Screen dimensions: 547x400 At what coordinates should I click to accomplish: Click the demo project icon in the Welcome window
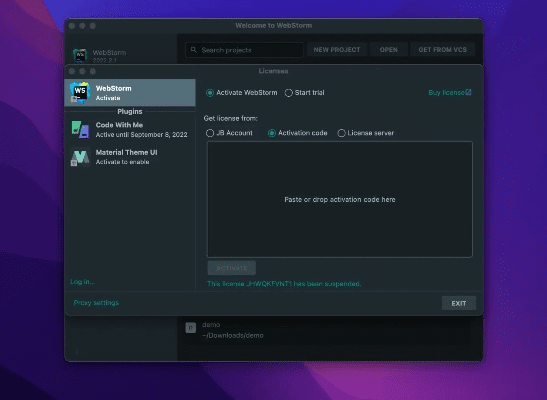190,327
